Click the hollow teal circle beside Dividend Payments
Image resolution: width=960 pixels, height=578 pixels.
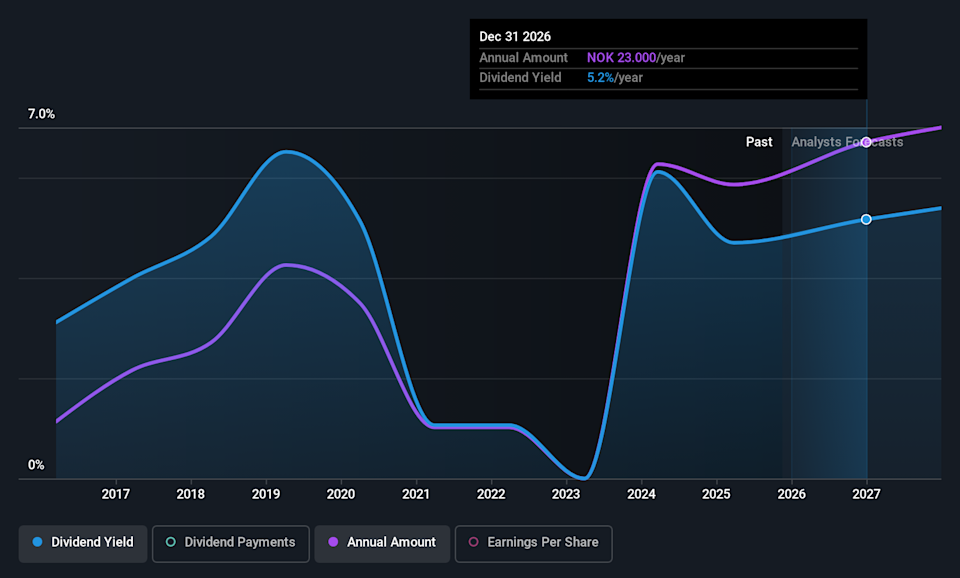(171, 542)
